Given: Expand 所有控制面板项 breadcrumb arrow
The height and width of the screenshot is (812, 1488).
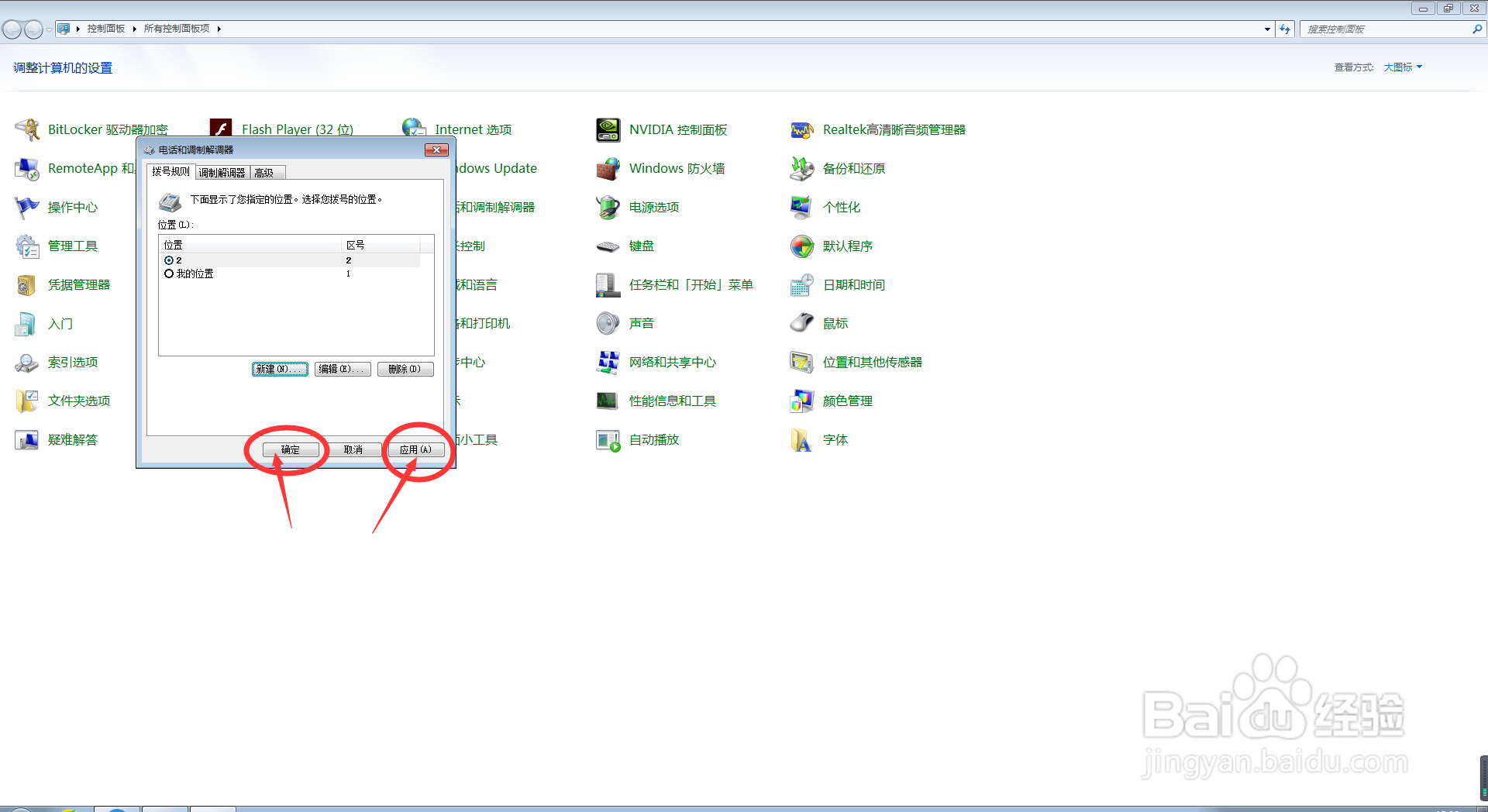Looking at the screenshot, I should (x=219, y=29).
